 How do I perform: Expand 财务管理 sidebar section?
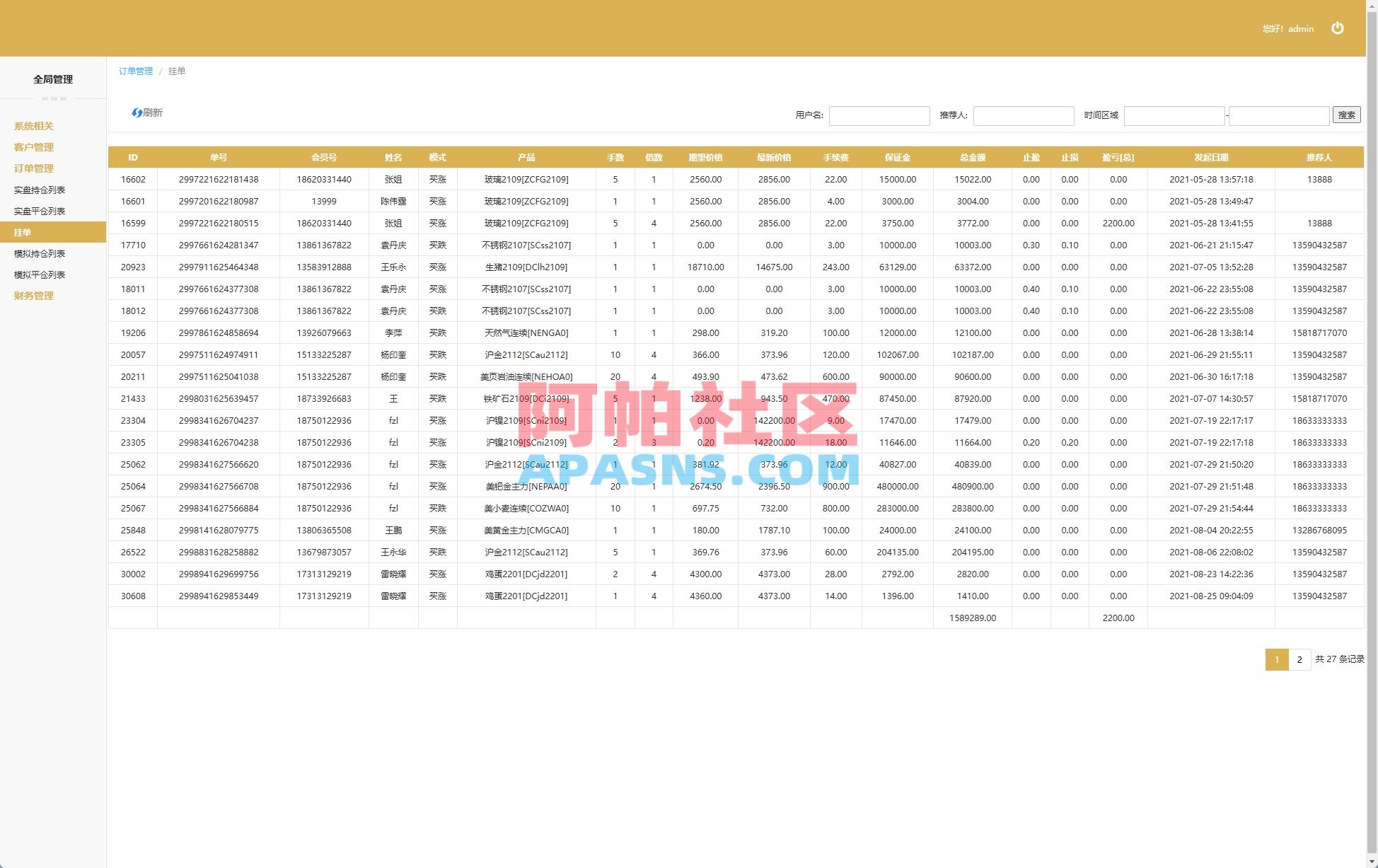pos(34,296)
